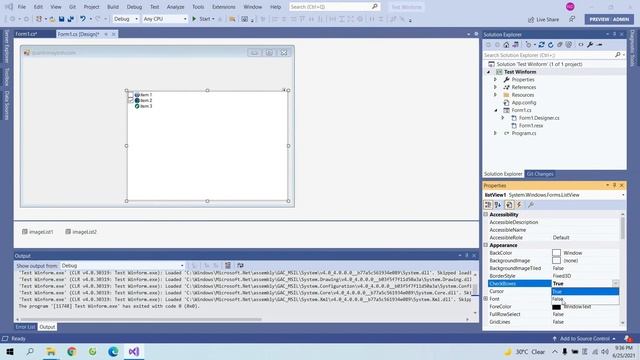
Task: Click the Alphabetical sort icon in Properties panel
Action: (498, 205)
